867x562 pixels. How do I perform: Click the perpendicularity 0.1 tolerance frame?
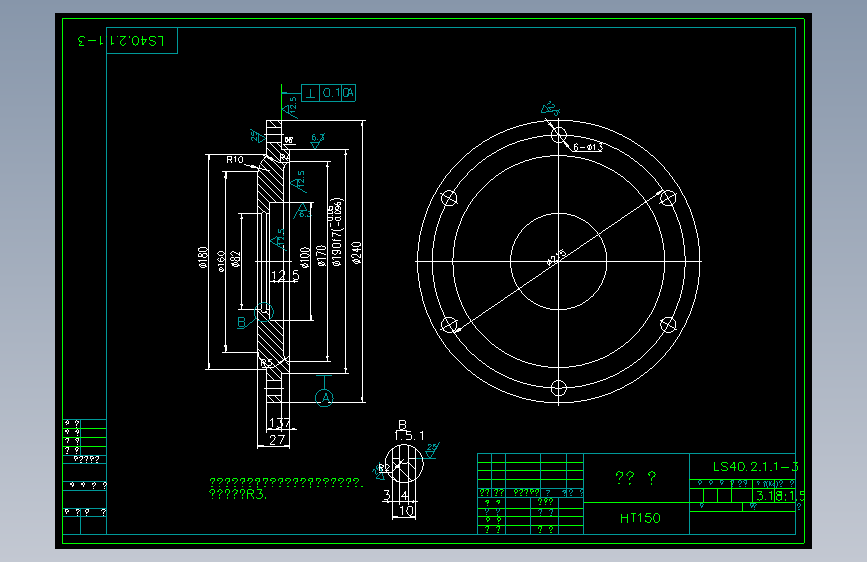tap(328, 93)
